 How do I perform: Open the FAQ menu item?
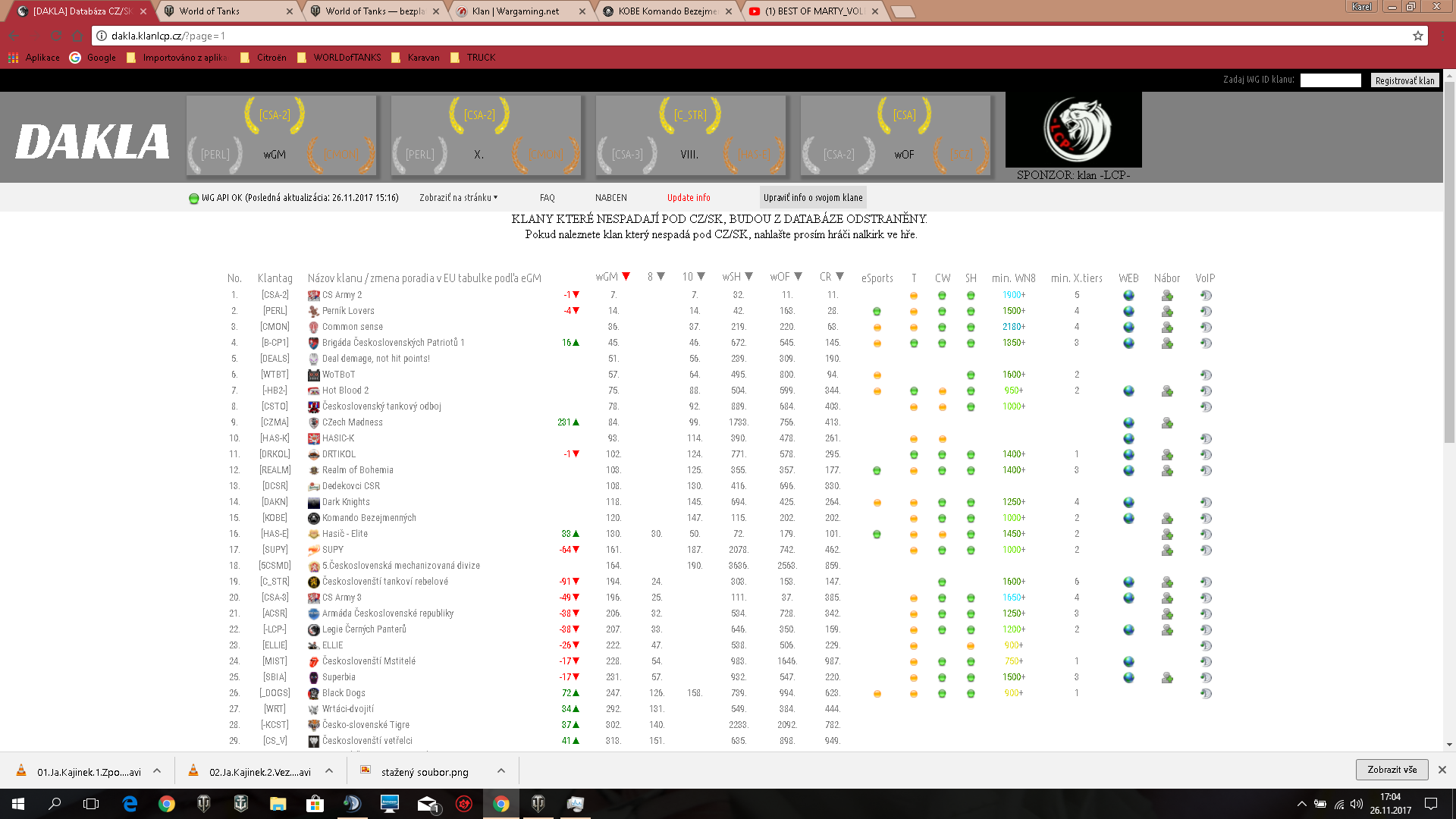tap(547, 198)
